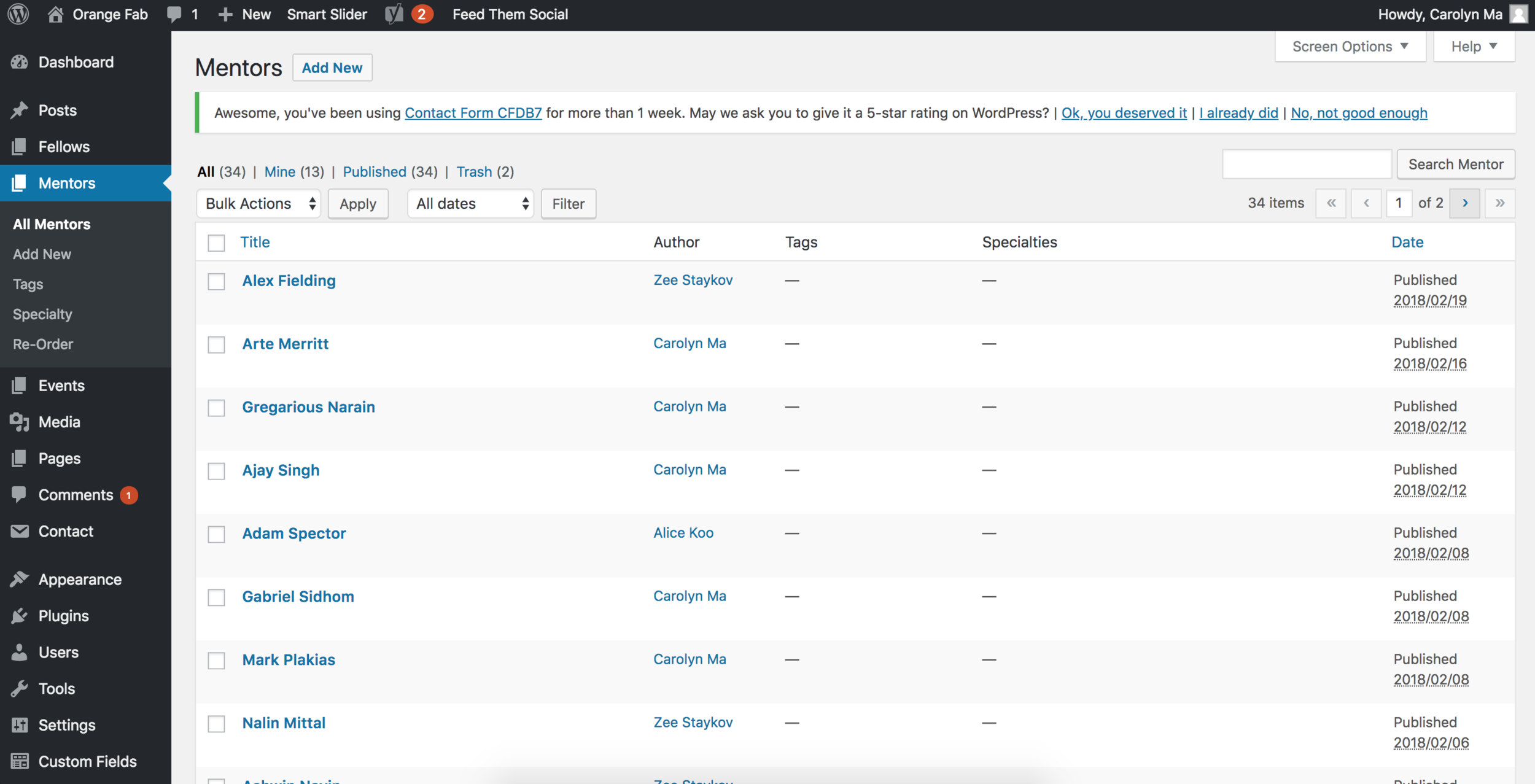Image resolution: width=1535 pixels, height=784 pixels.
Task: Click the Users person icon
Action: (x=20, y=652)
